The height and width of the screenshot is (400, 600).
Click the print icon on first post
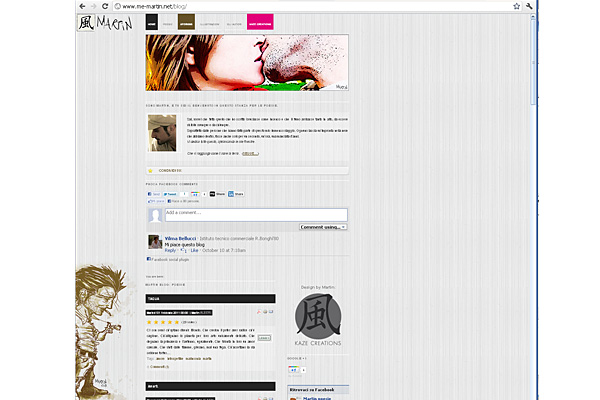pyautogui.click(x=265, y=312)
